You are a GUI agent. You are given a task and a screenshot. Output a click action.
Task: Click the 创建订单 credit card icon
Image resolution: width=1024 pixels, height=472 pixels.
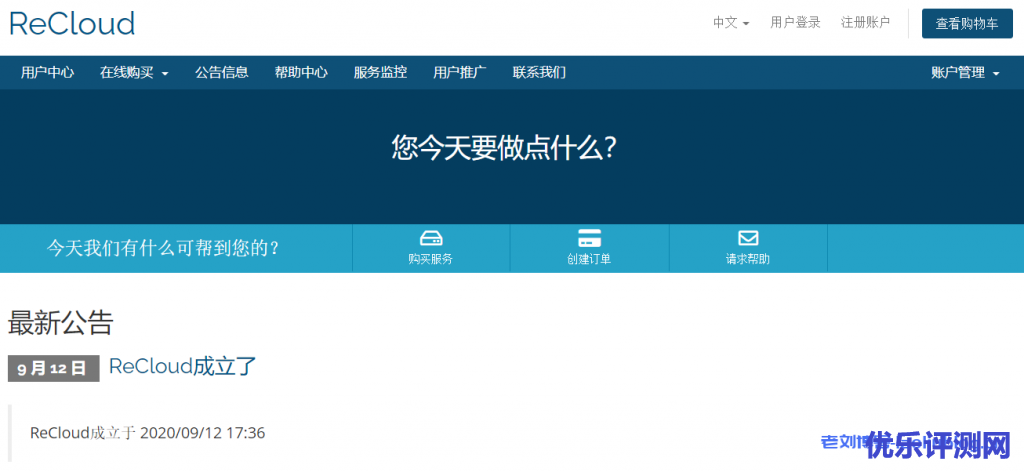point(589,238)
